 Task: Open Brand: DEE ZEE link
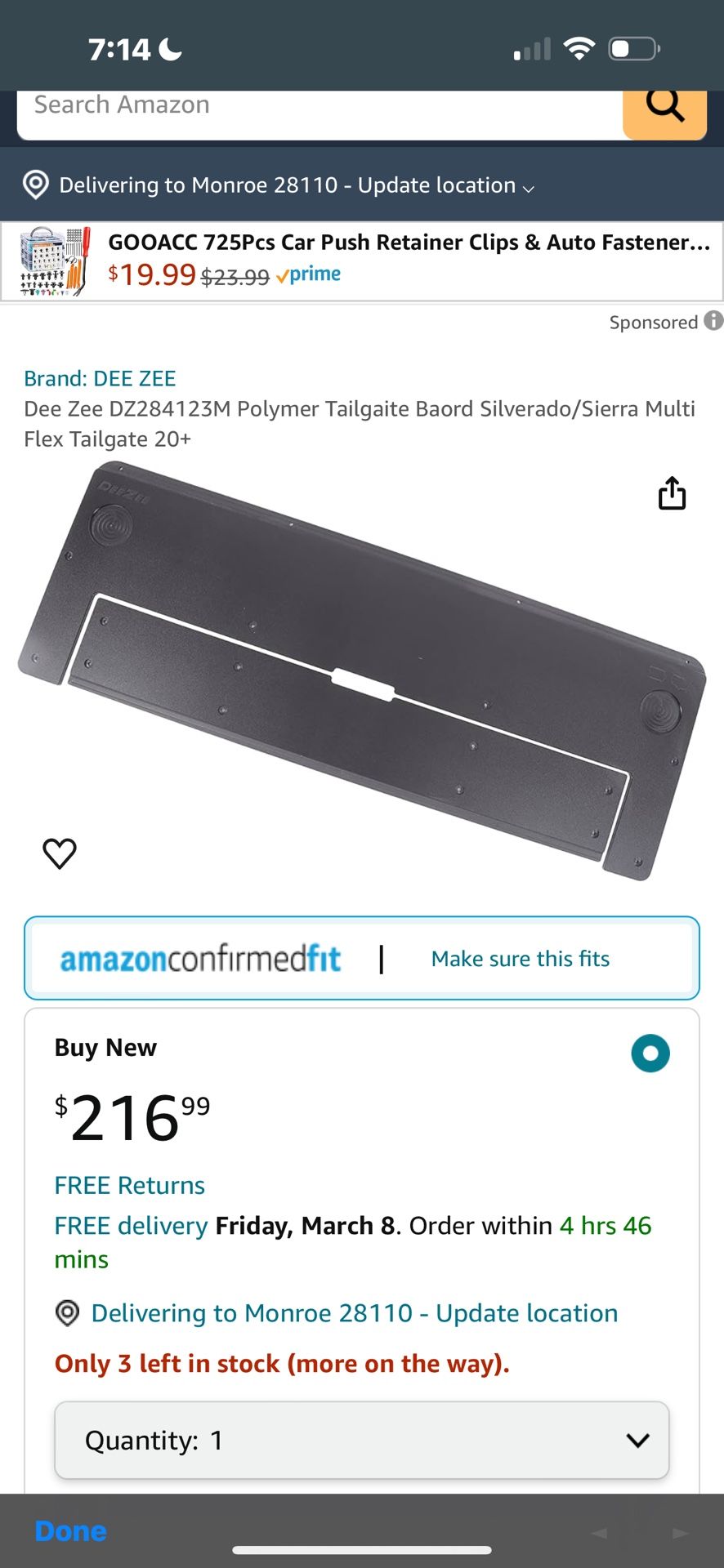[x=100, y=378]
